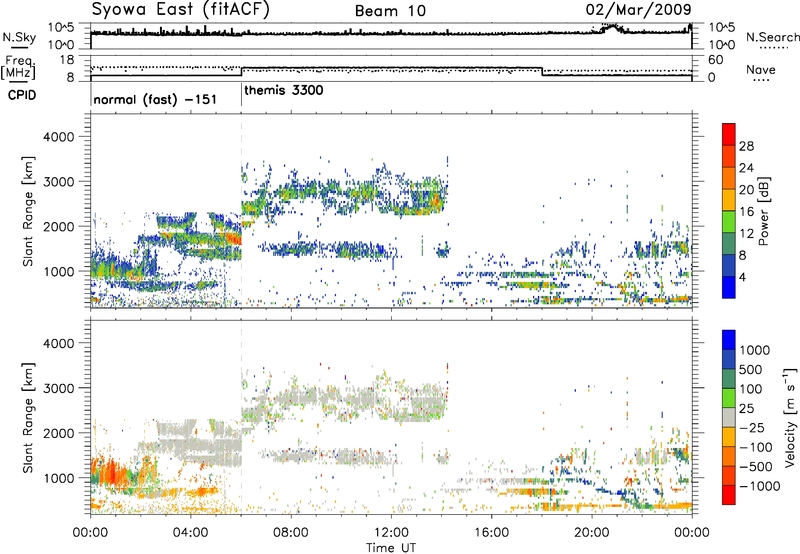Click 'Slant Range [km]' label of velocity panel
The width and height of the screenshot is (800, 554).
pos(28,417)
